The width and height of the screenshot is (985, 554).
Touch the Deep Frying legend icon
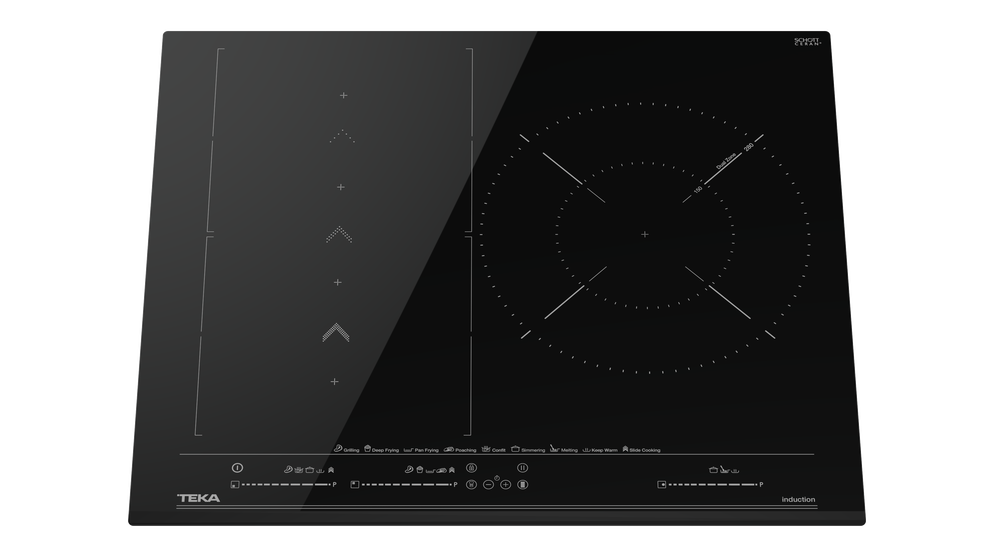(367, 450)
